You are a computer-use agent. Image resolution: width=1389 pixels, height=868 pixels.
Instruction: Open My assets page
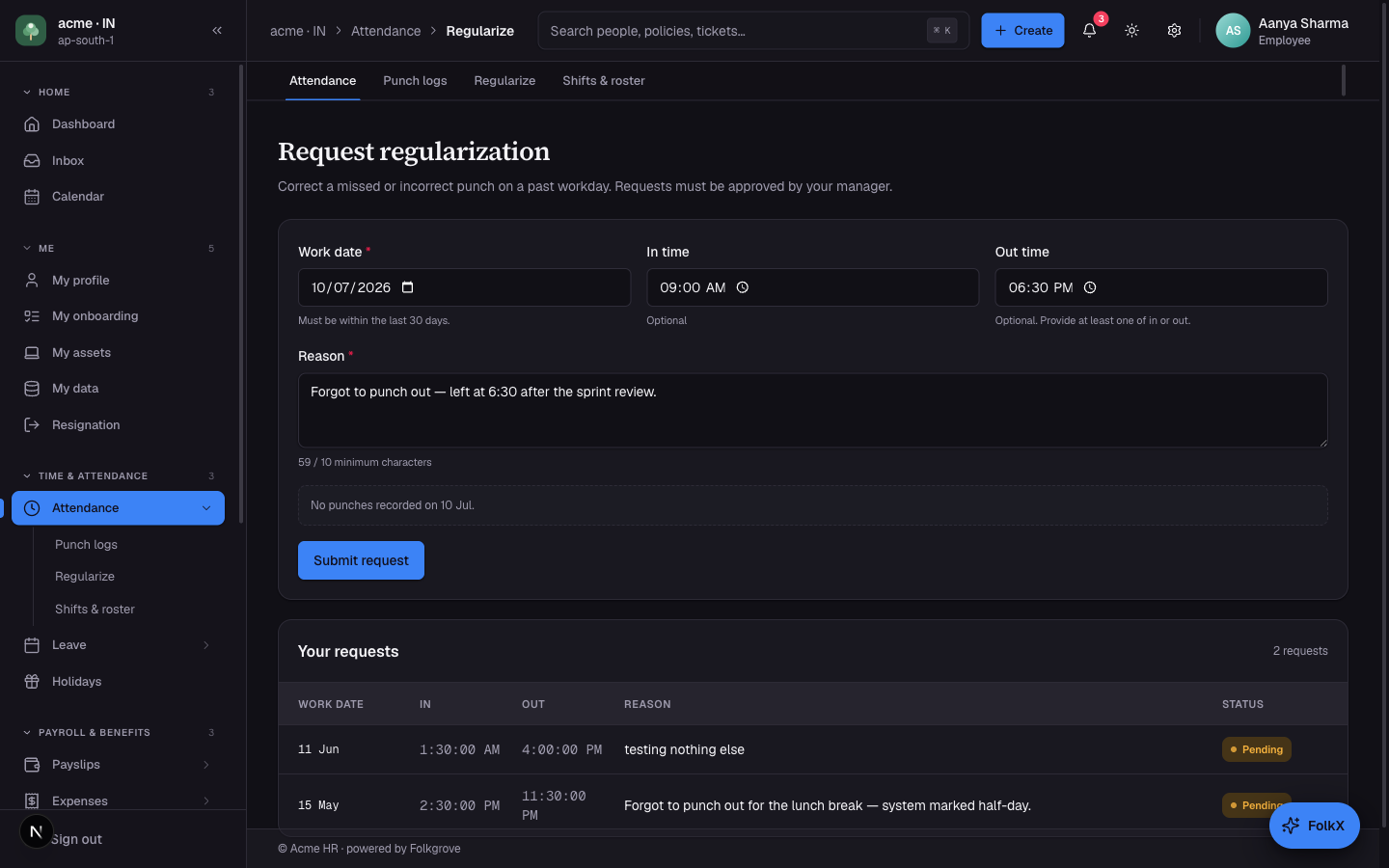tap(118, 353)
